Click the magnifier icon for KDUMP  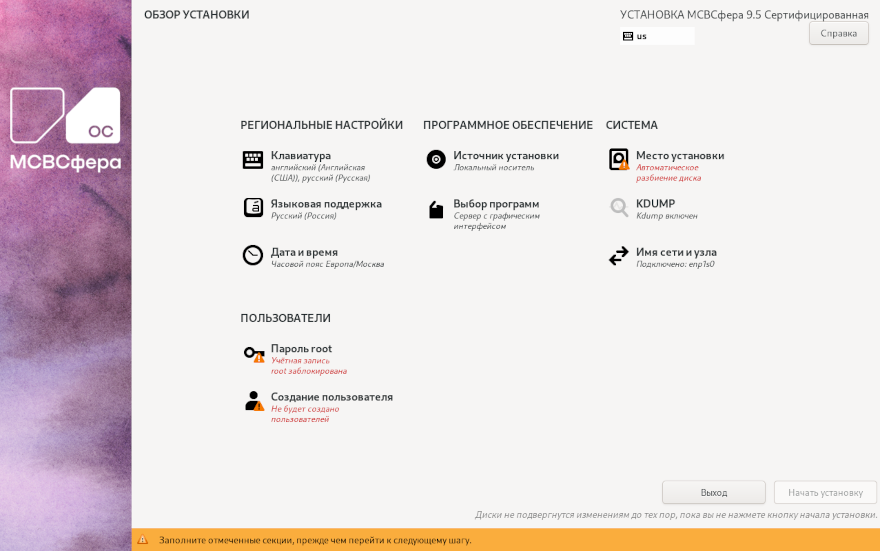[618, 208]
